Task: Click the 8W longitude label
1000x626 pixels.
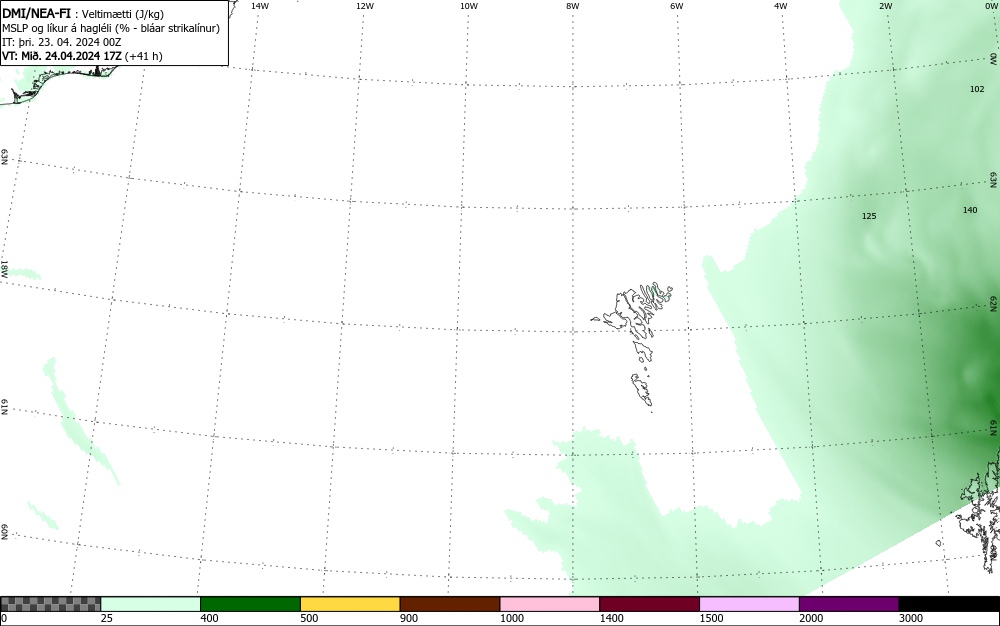Action: (x=573, y=6)
